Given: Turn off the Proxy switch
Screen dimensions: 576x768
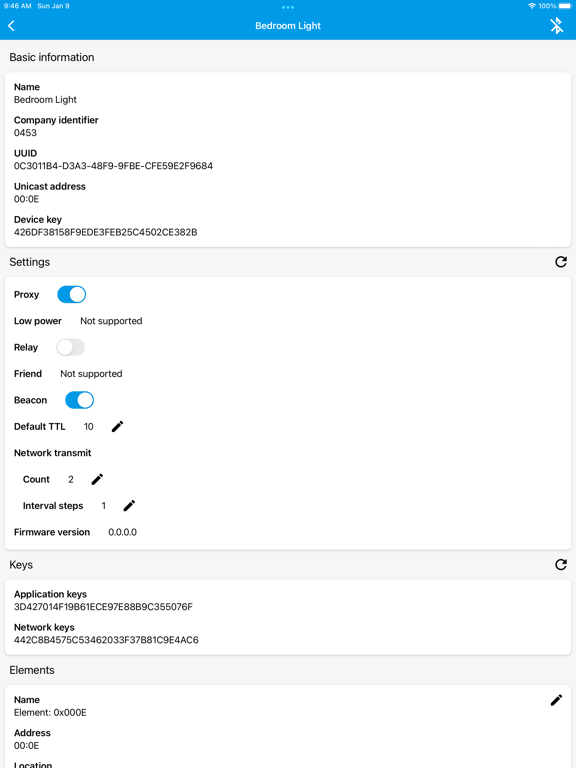Looking at the screenshot, I should [x=72, y=294].
